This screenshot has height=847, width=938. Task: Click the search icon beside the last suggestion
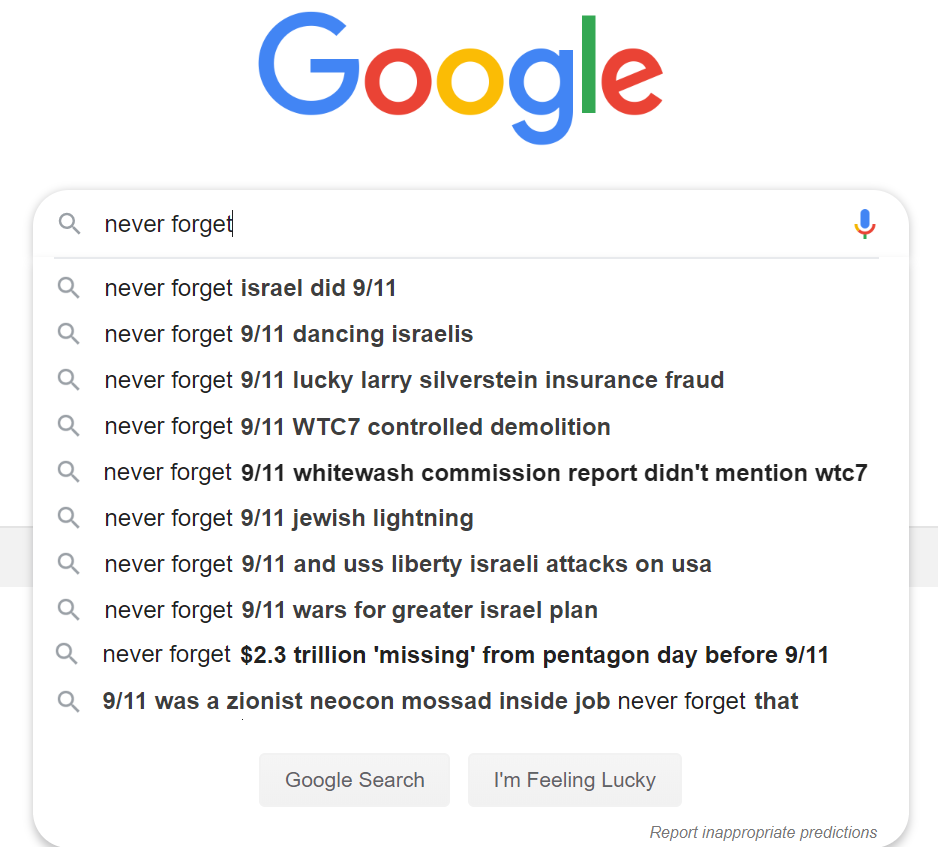pyautogui.click(x=68, y=701)
